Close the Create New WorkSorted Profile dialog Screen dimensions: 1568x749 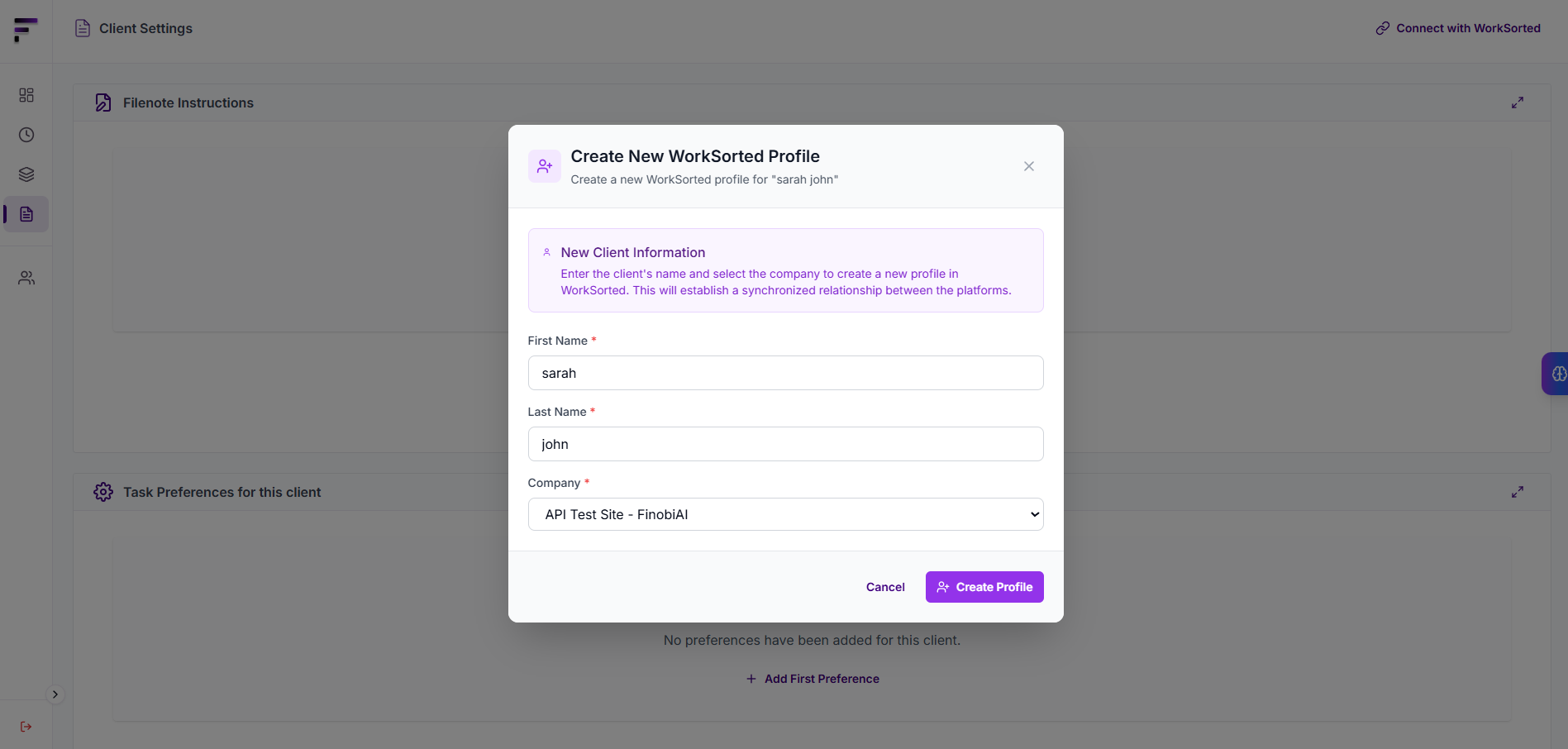[1028, 166]
